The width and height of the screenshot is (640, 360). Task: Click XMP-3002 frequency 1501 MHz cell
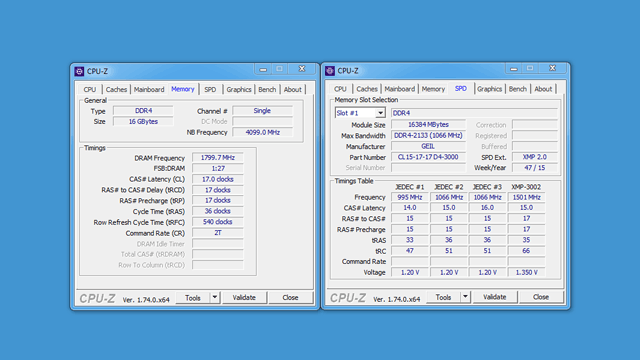[x=527, y=198]
